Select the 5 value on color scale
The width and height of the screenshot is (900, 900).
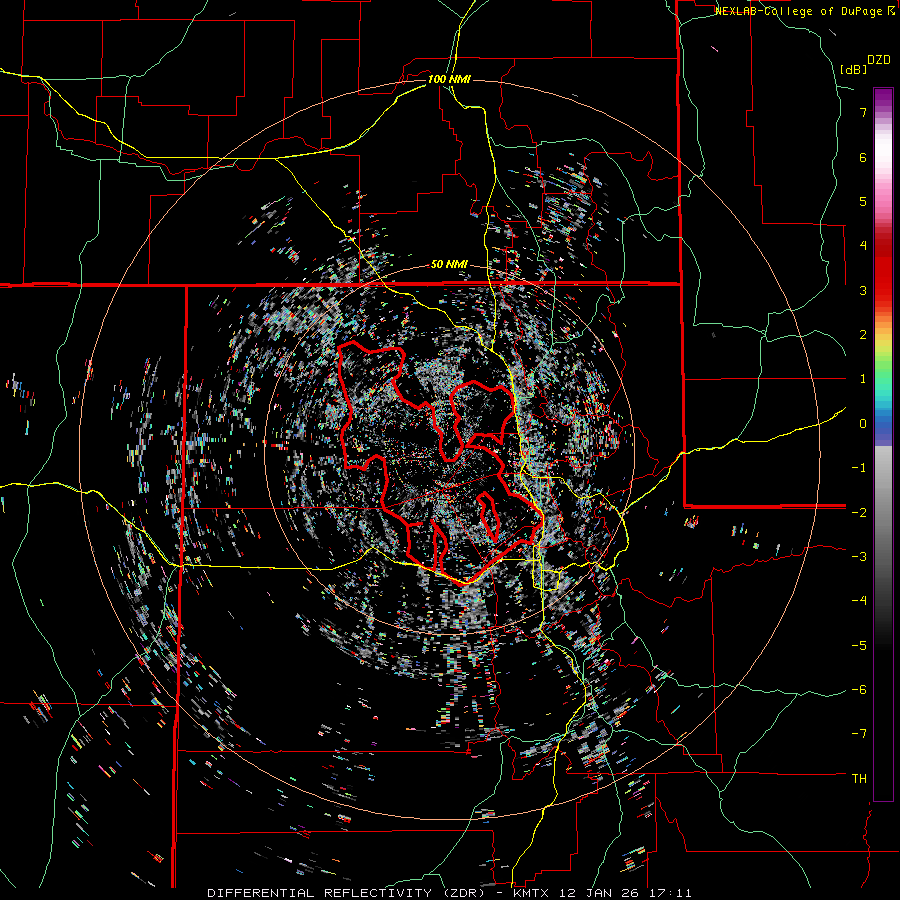[863, 201]
